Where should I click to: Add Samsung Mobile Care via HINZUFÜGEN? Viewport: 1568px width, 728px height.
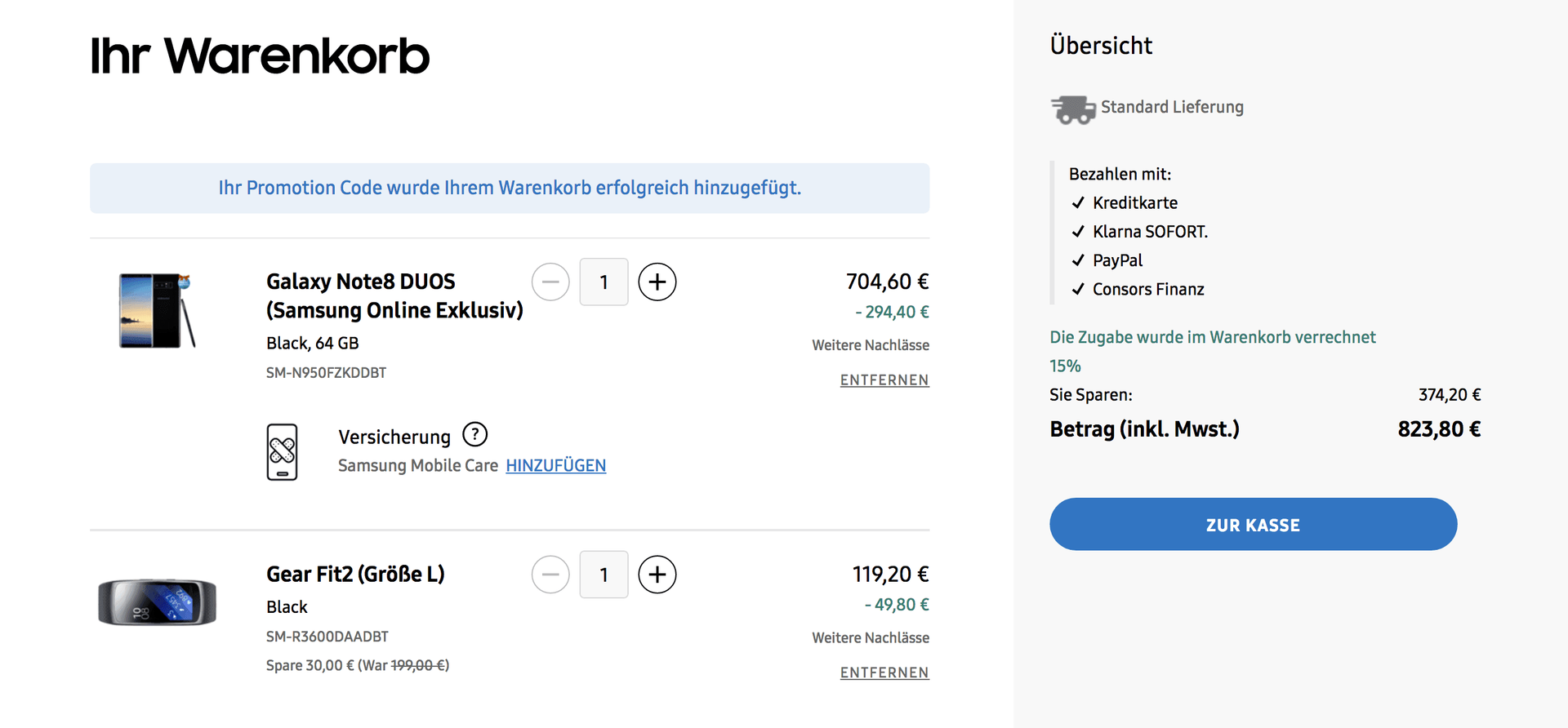tap(555, 465)
